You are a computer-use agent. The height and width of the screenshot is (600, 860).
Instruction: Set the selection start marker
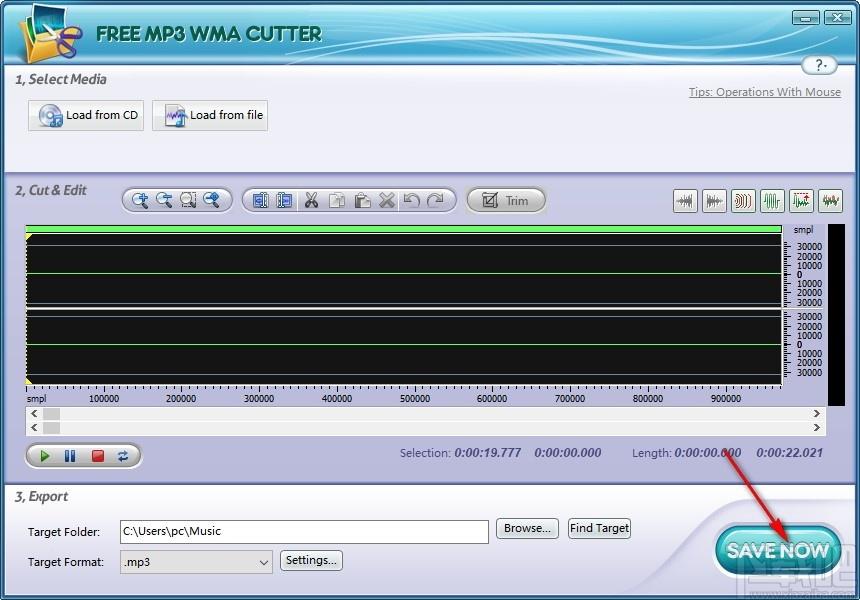tap(261, 200)
